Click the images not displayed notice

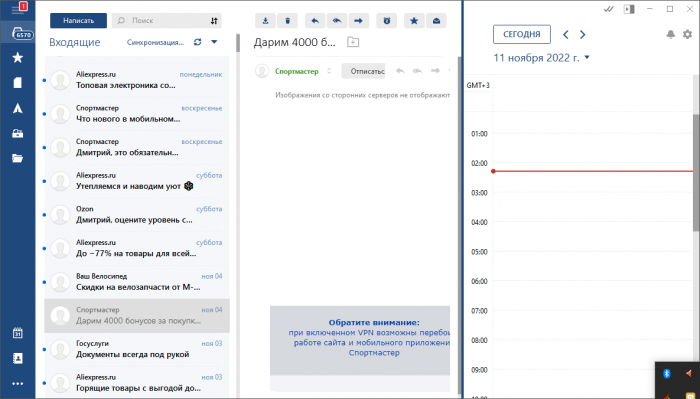click(362, 95)
